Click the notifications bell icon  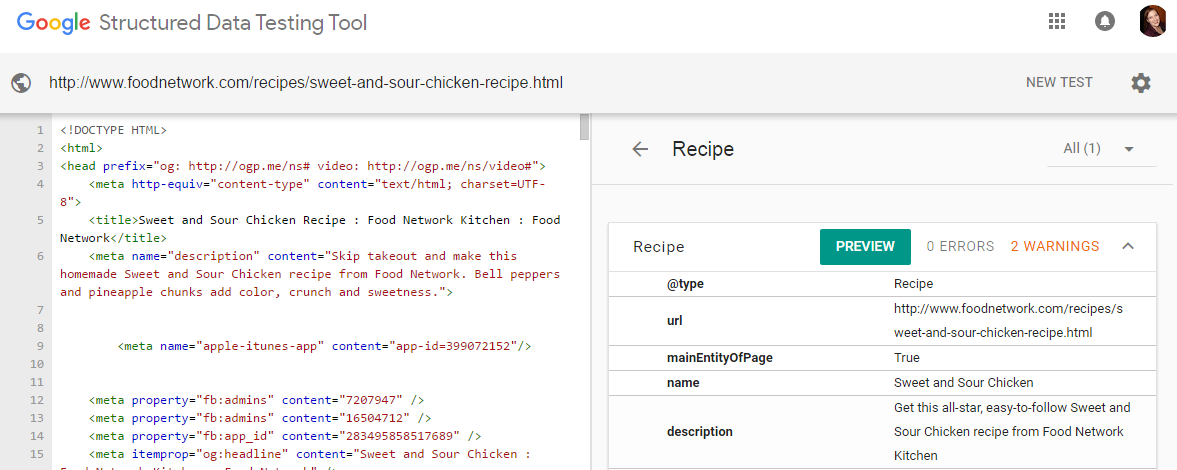pyautogui.click(x=1105, y=21)
